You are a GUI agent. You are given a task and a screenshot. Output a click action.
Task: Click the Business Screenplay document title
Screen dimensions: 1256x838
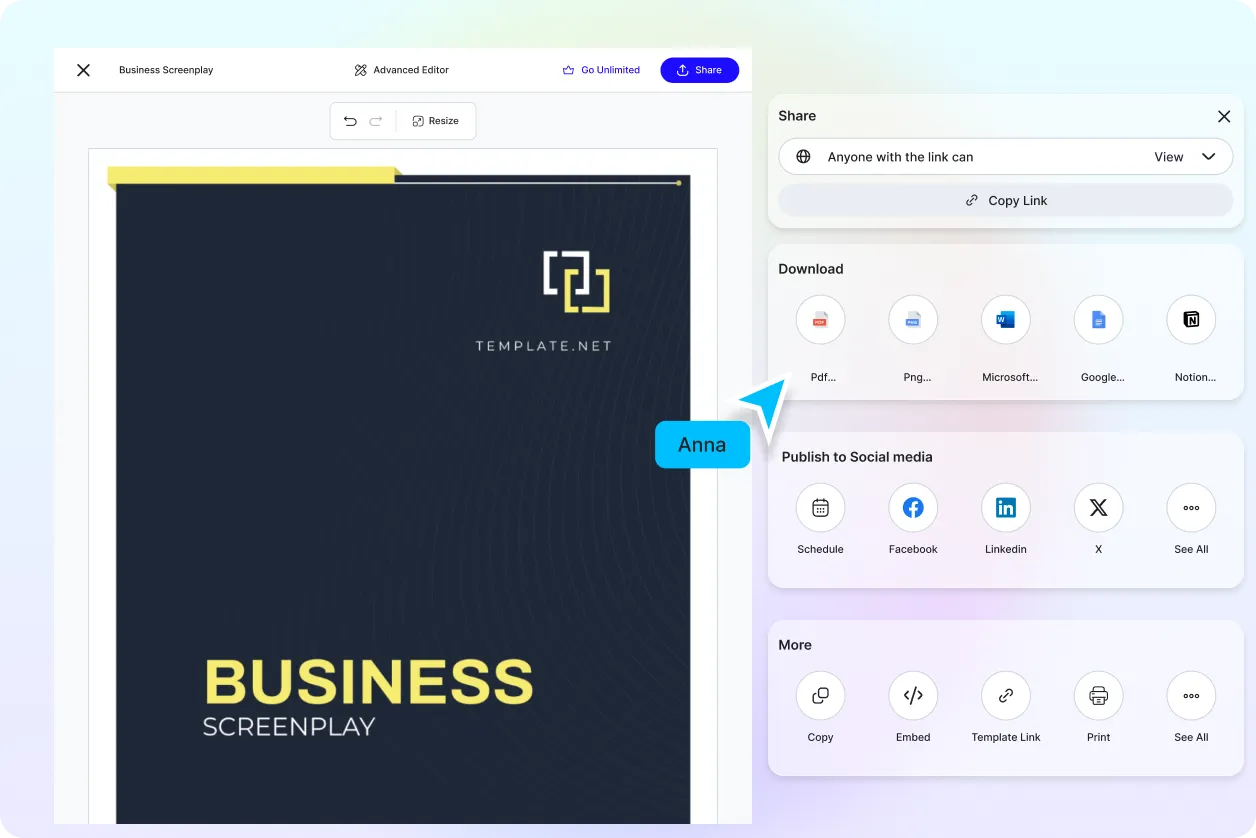click(166, 70)
